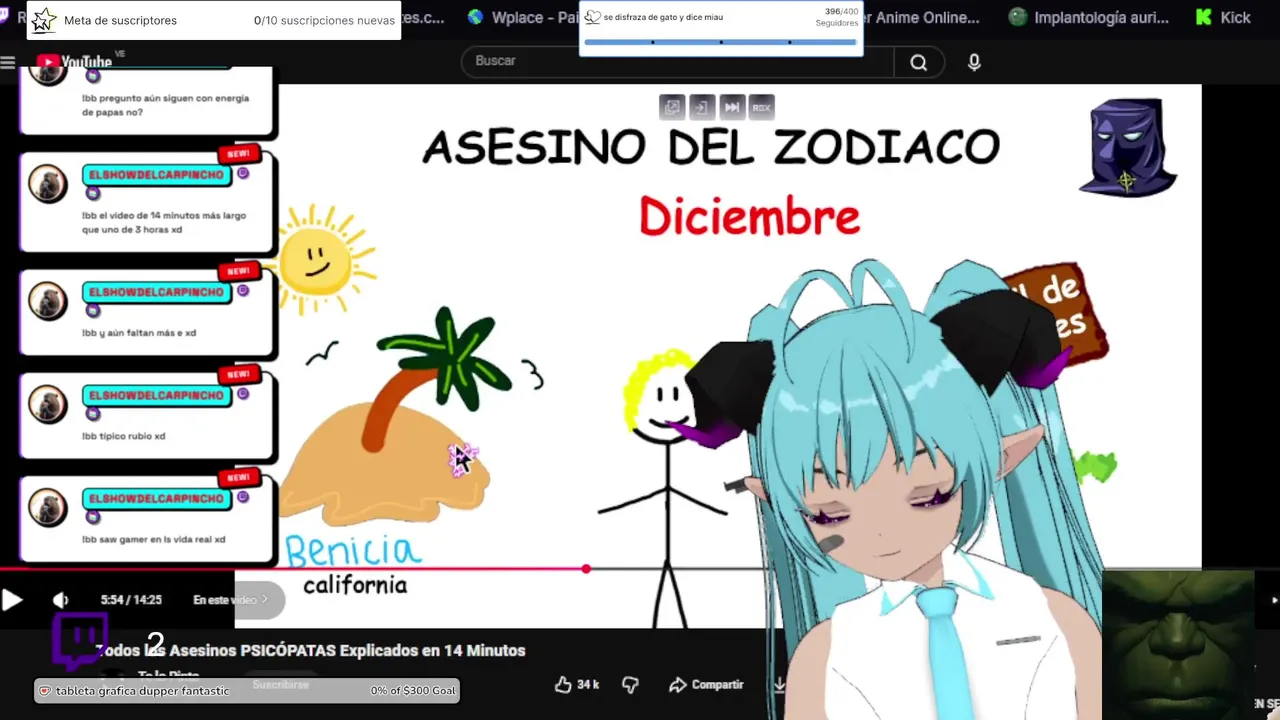Click the RGX overlay icon
This screenshot has width=1280, height=720.
pos(762,107)
